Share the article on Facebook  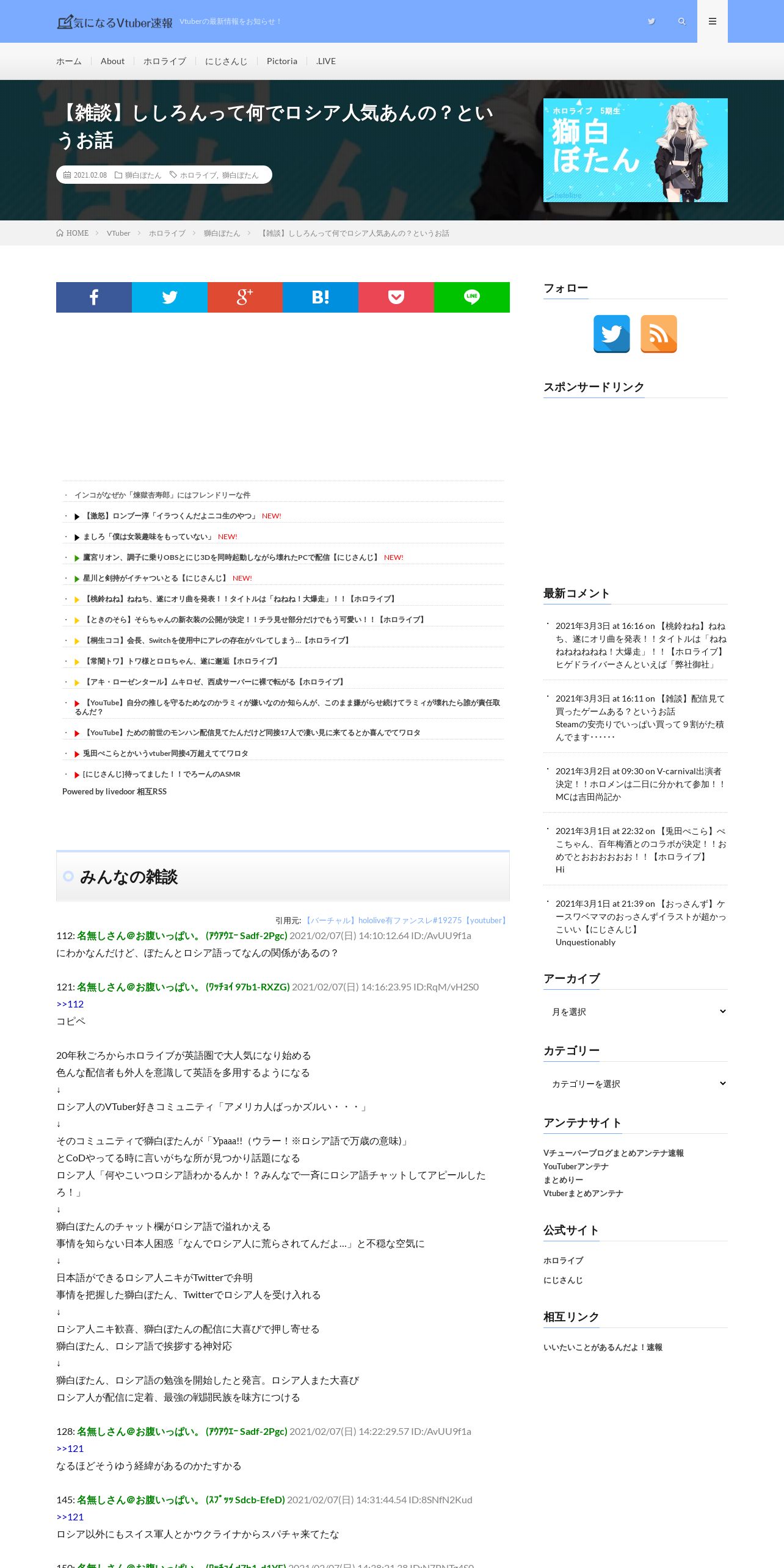[x=94, y=297]
